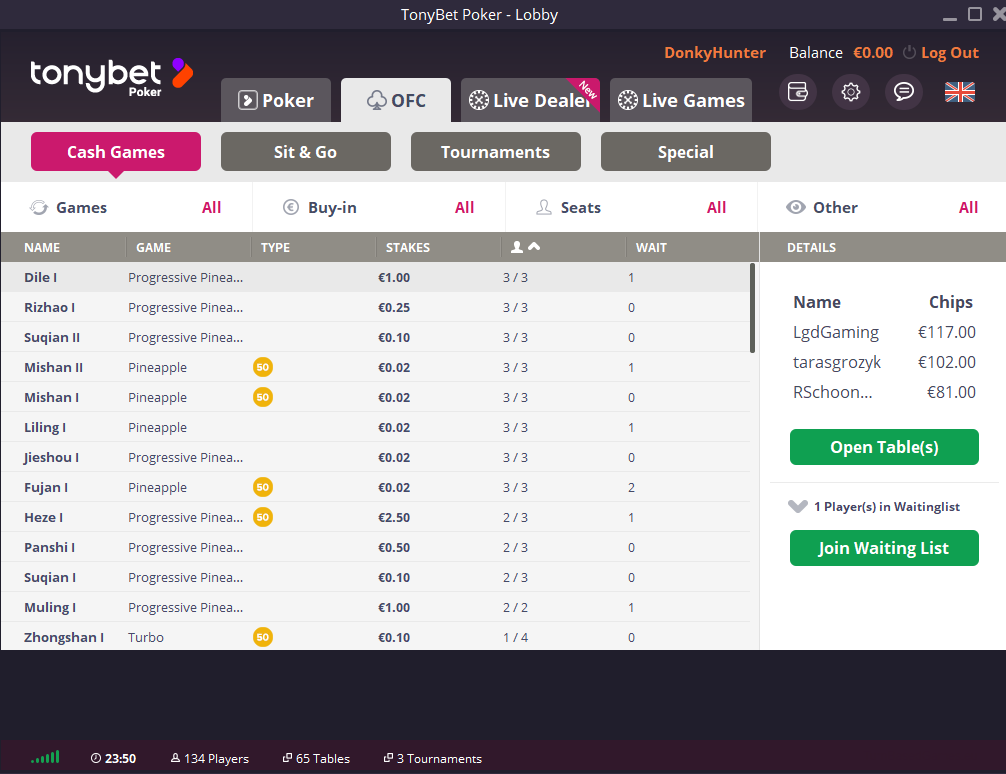The height and width of the screenshot is (774, 1006).
Task: Click the Join Waiting List button
Action: [x=884, y=548]
